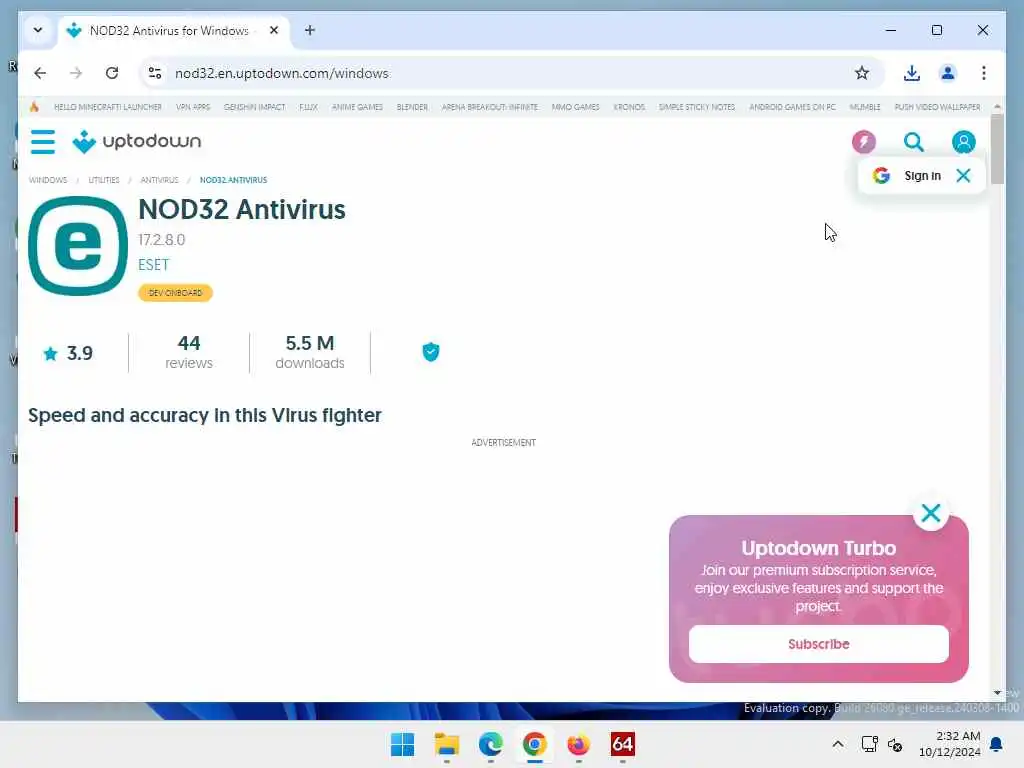Viewport: 1024px width, 768px height.
Task: Click the address bar URL
Action: 281,73
